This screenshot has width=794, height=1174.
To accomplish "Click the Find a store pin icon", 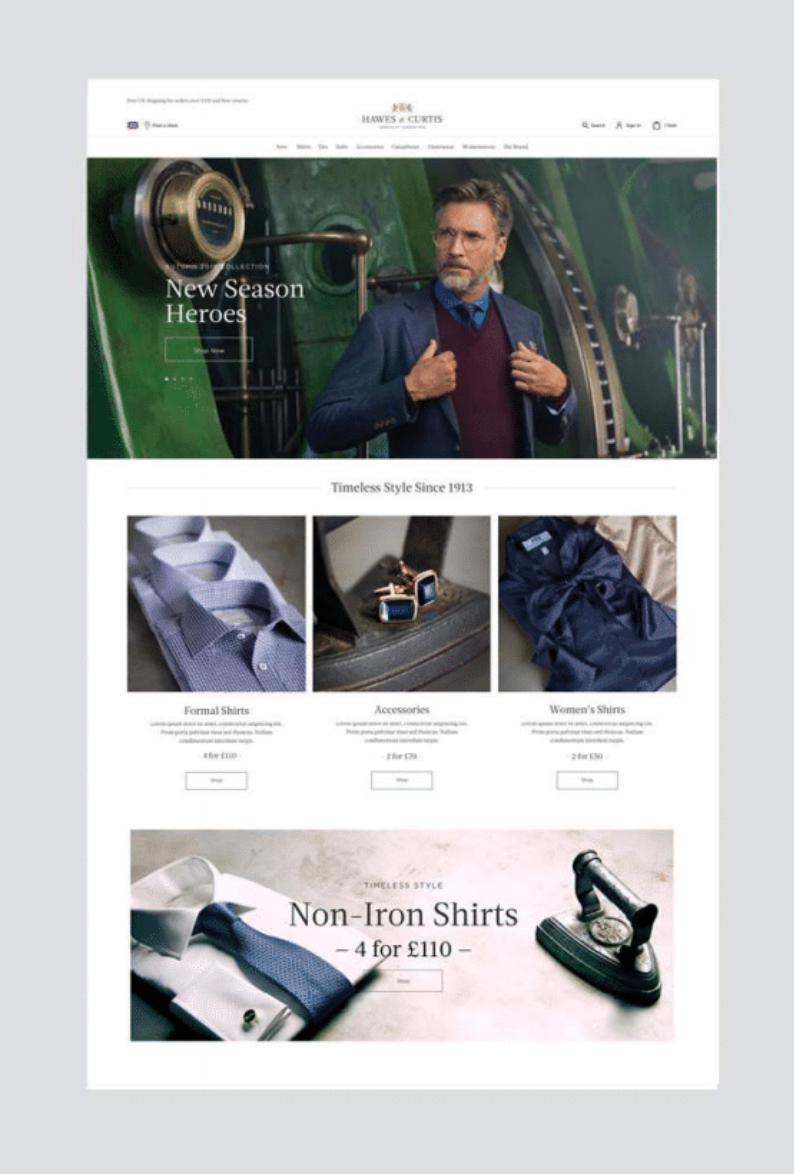I will pyautogui.click(x=148, y=125).
